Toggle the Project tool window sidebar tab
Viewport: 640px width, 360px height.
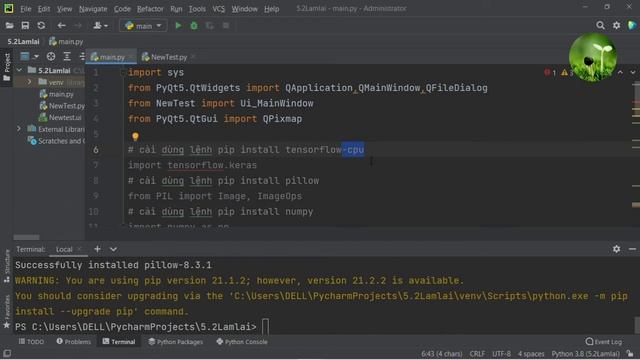click(7, 67)
